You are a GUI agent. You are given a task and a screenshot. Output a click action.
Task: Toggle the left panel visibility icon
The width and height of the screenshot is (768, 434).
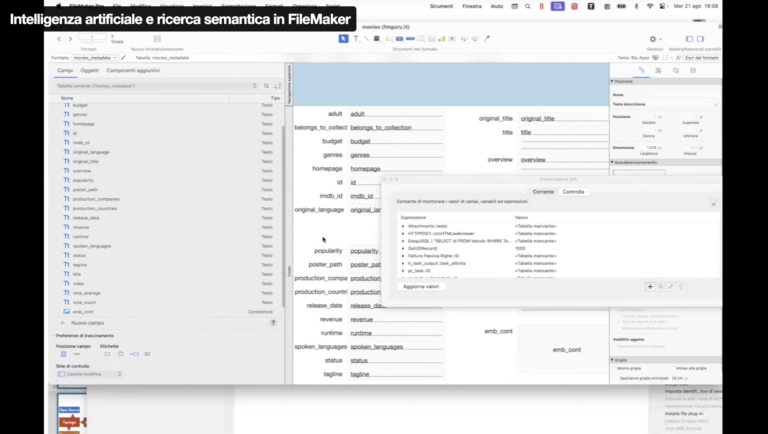coord(690,39)
